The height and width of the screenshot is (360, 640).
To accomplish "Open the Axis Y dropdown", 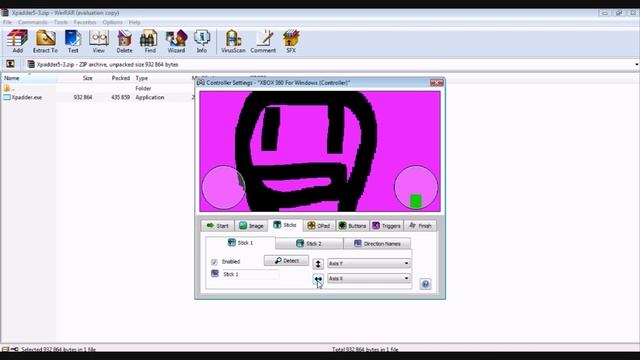I will (x=369, y=263).
